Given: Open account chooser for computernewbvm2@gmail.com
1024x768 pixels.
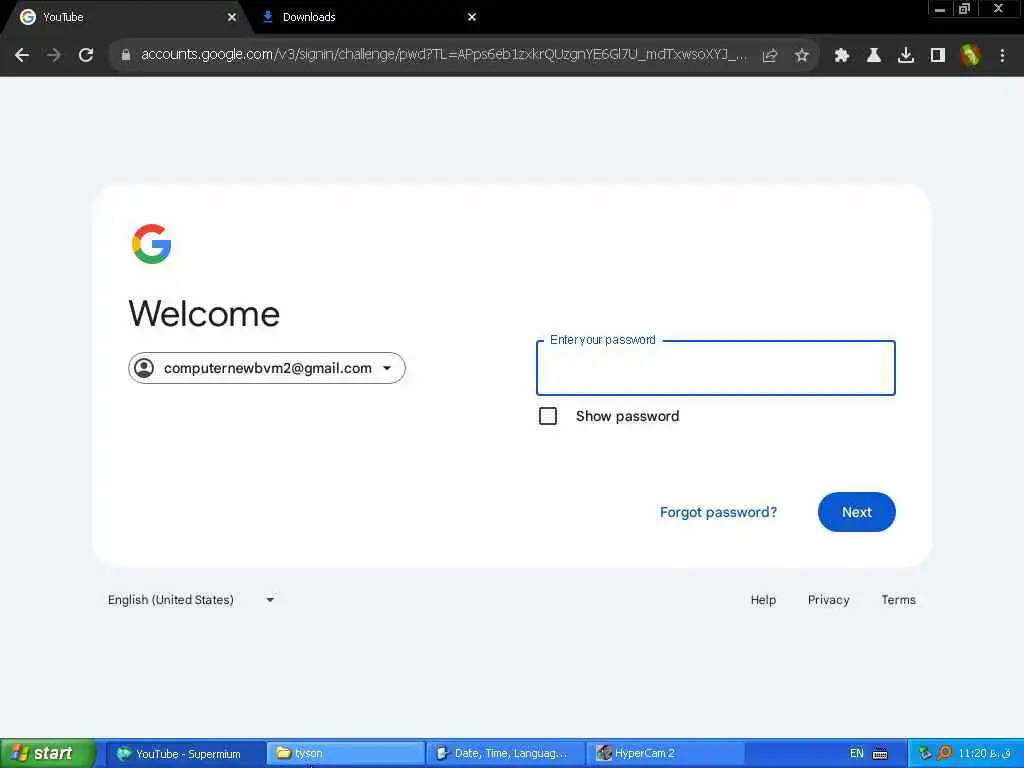Looking at the screenshot, I should point(266,368).
